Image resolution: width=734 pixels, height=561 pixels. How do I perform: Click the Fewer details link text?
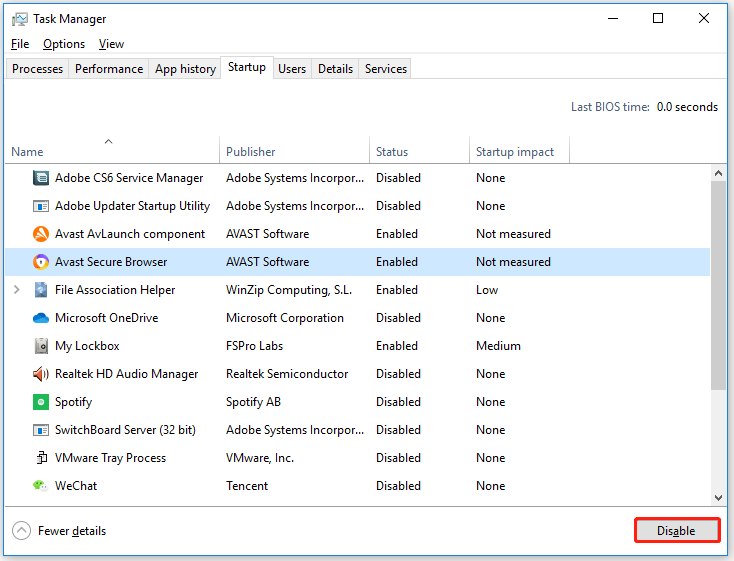pos(72,531)
